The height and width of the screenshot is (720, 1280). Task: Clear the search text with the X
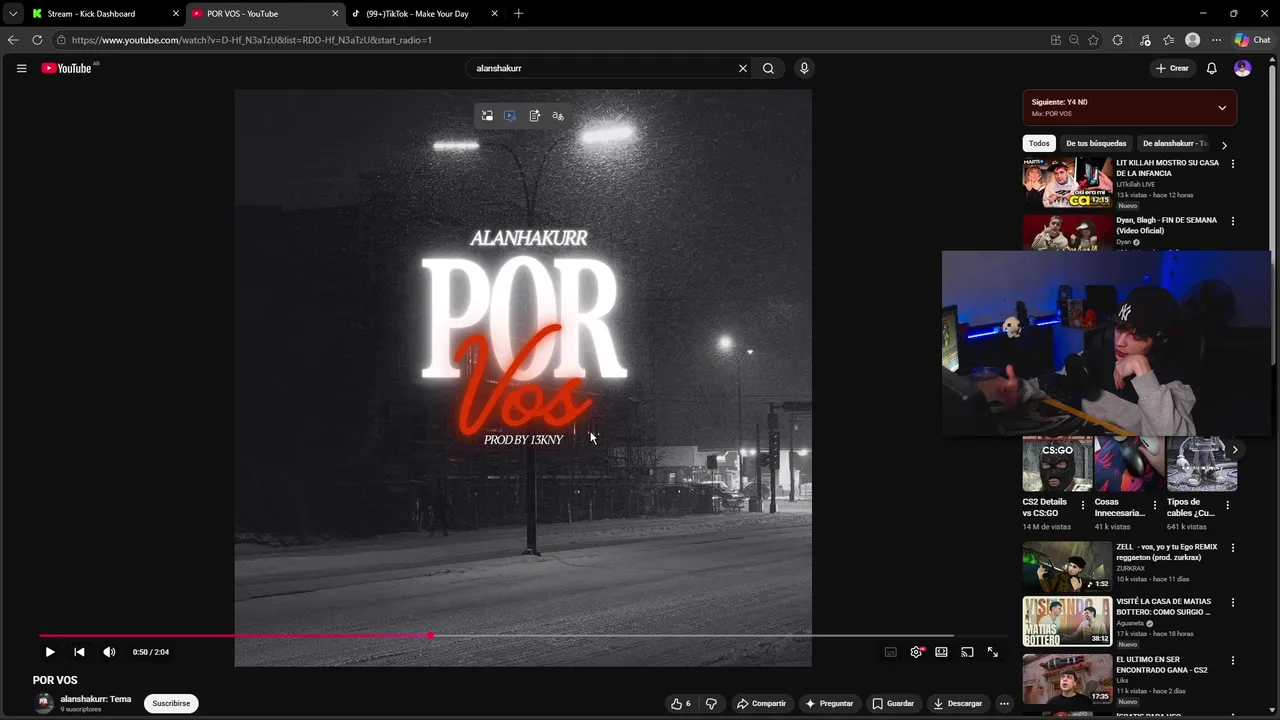pyautogui.click(x=743, y=68)
